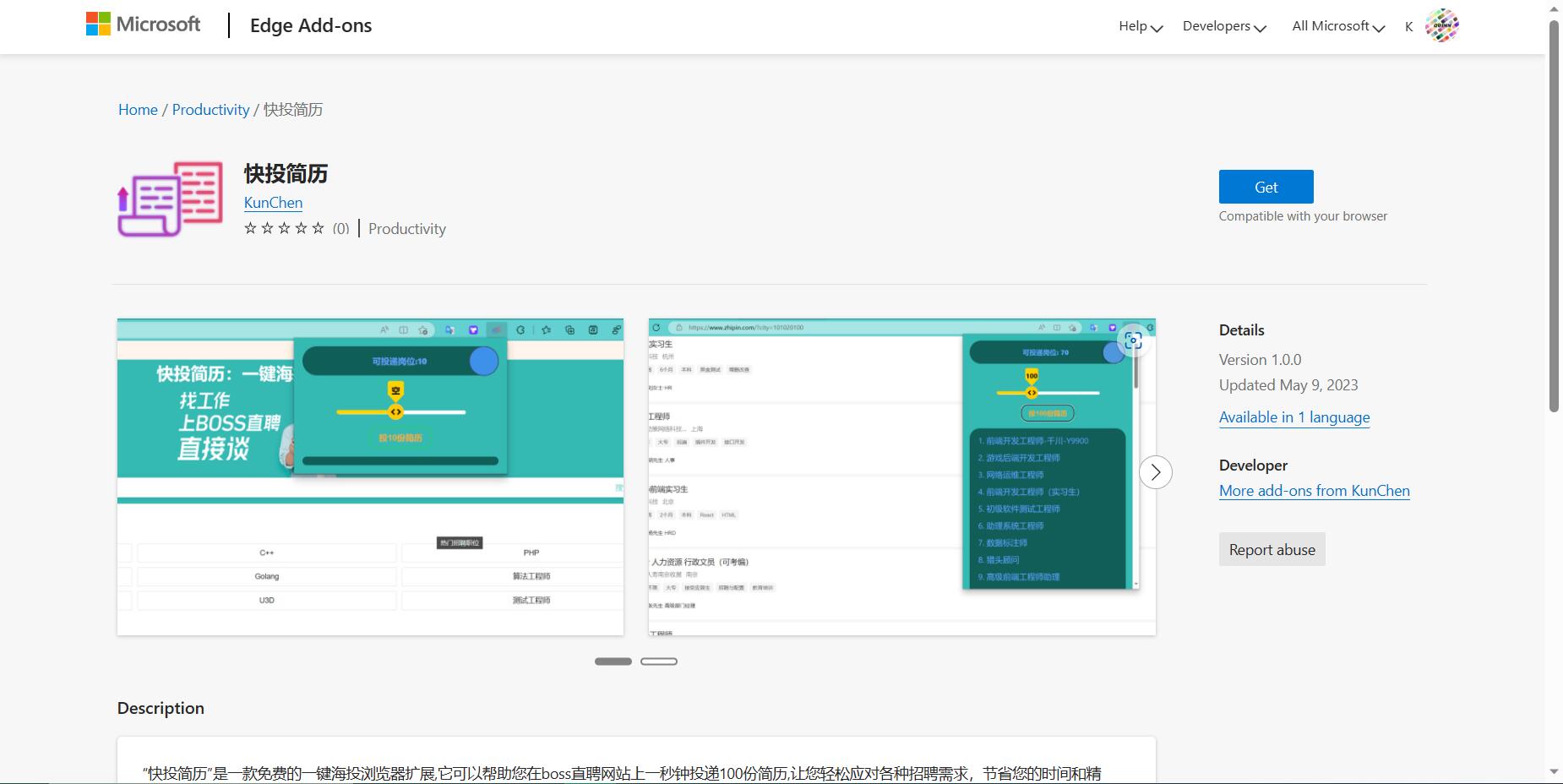Open the Productivity breadcrumb link

point(210,110)
